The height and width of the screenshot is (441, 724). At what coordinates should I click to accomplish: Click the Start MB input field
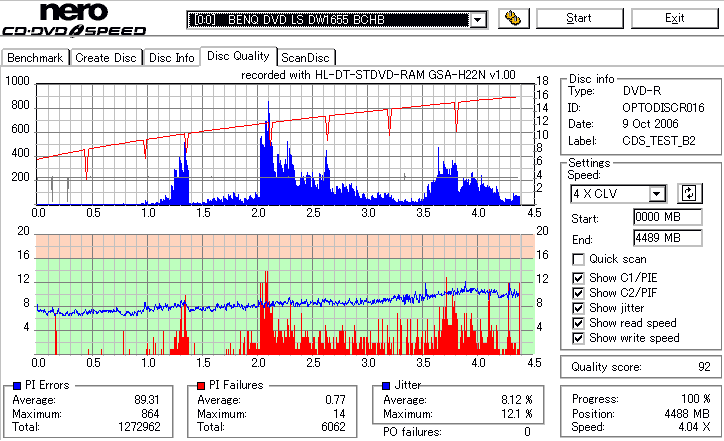pos(668,217)
